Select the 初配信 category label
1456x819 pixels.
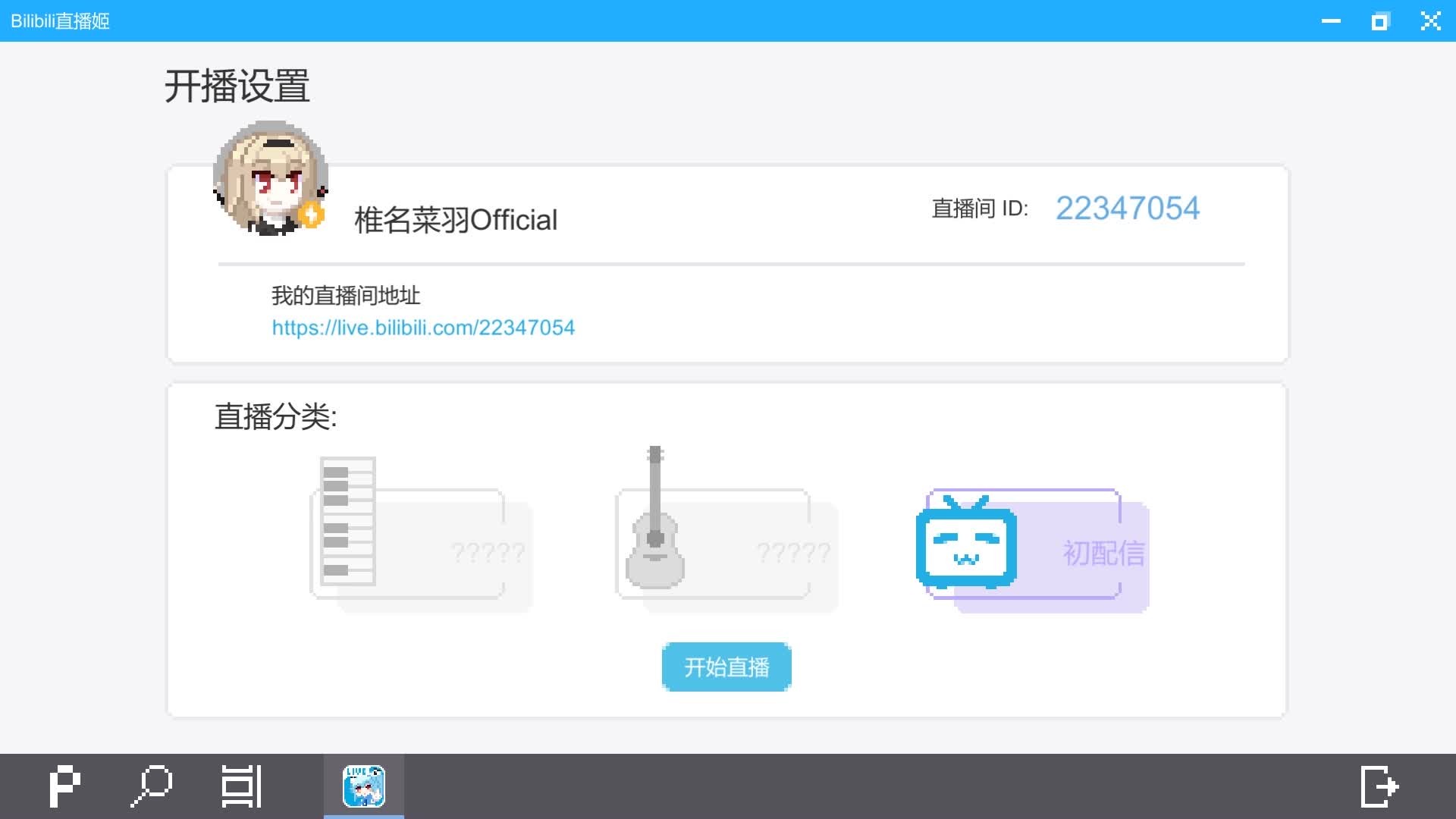pyautogui.click(x=1103, y=553)
